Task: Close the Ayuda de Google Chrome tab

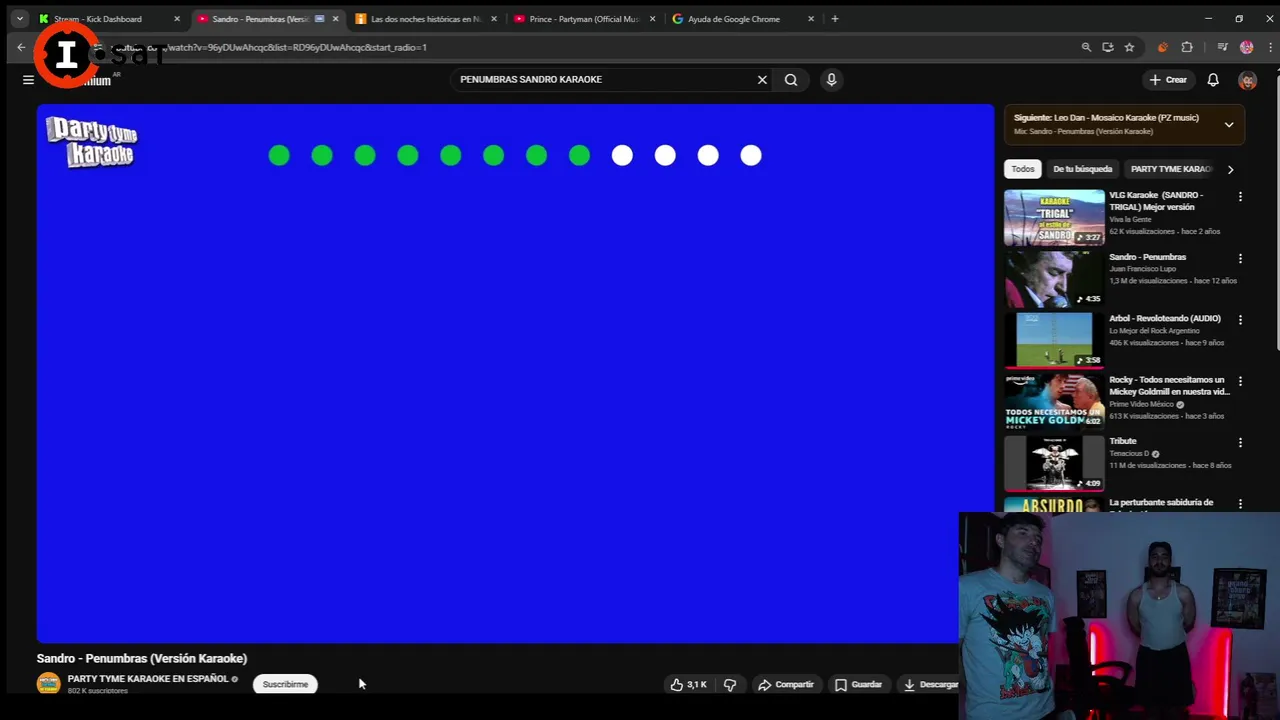Action: tap(811, 19)
